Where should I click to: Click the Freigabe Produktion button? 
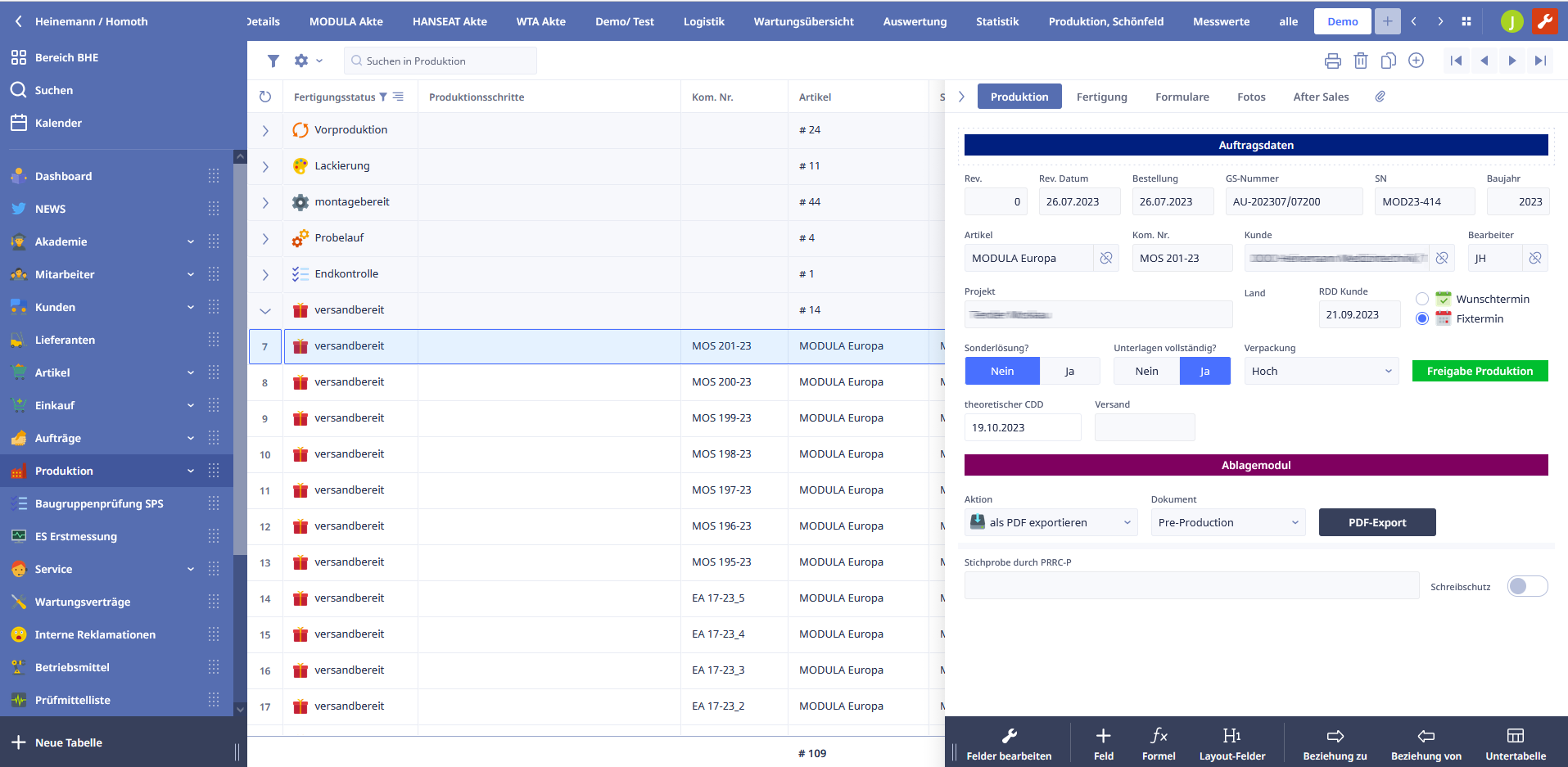1480,371
